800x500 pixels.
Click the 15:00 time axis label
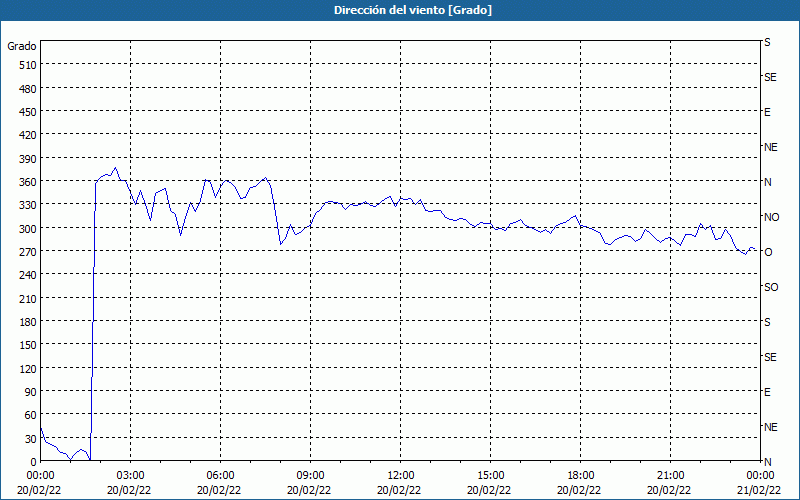pyautogui.click(x=490, y=476)
